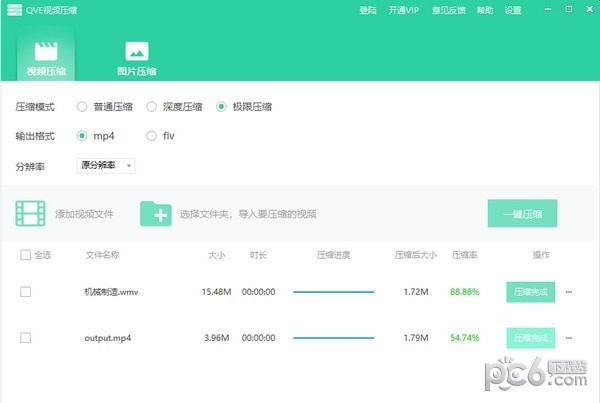This screenshot has height=403, width=600.
Task: Click 开通VIP in the top bar
Action: 403,10
